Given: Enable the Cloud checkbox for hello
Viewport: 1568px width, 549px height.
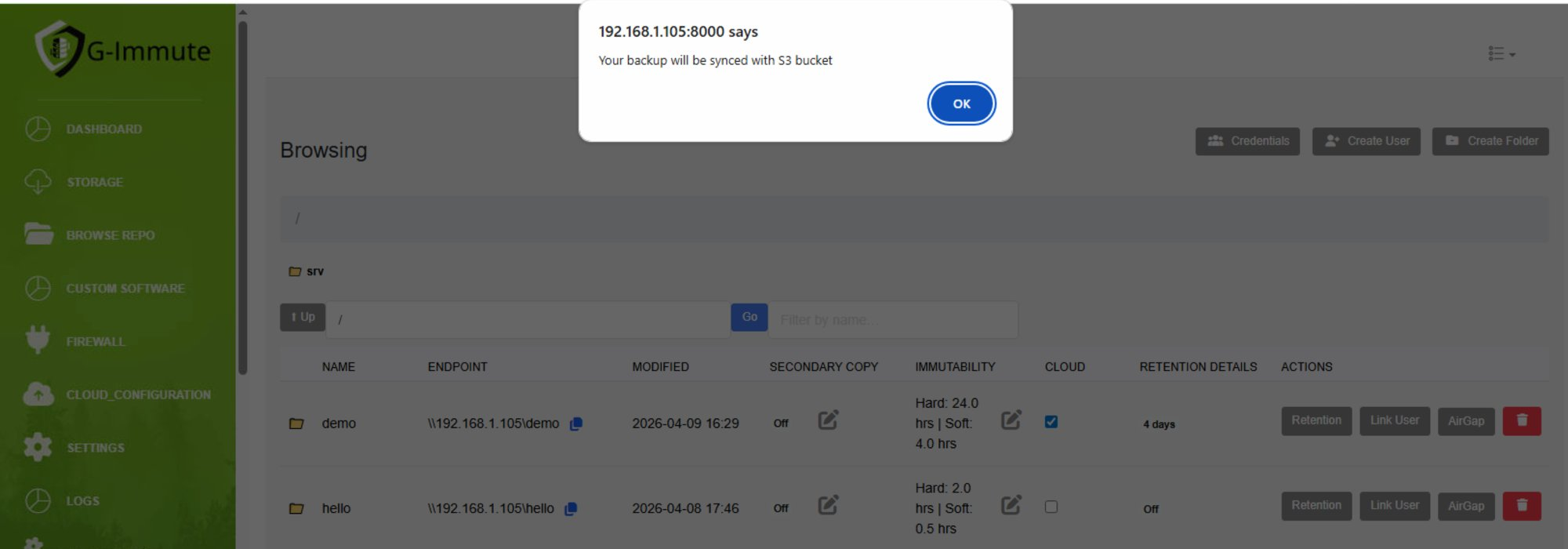Looking at the screenshot, I should point(1051,507).
